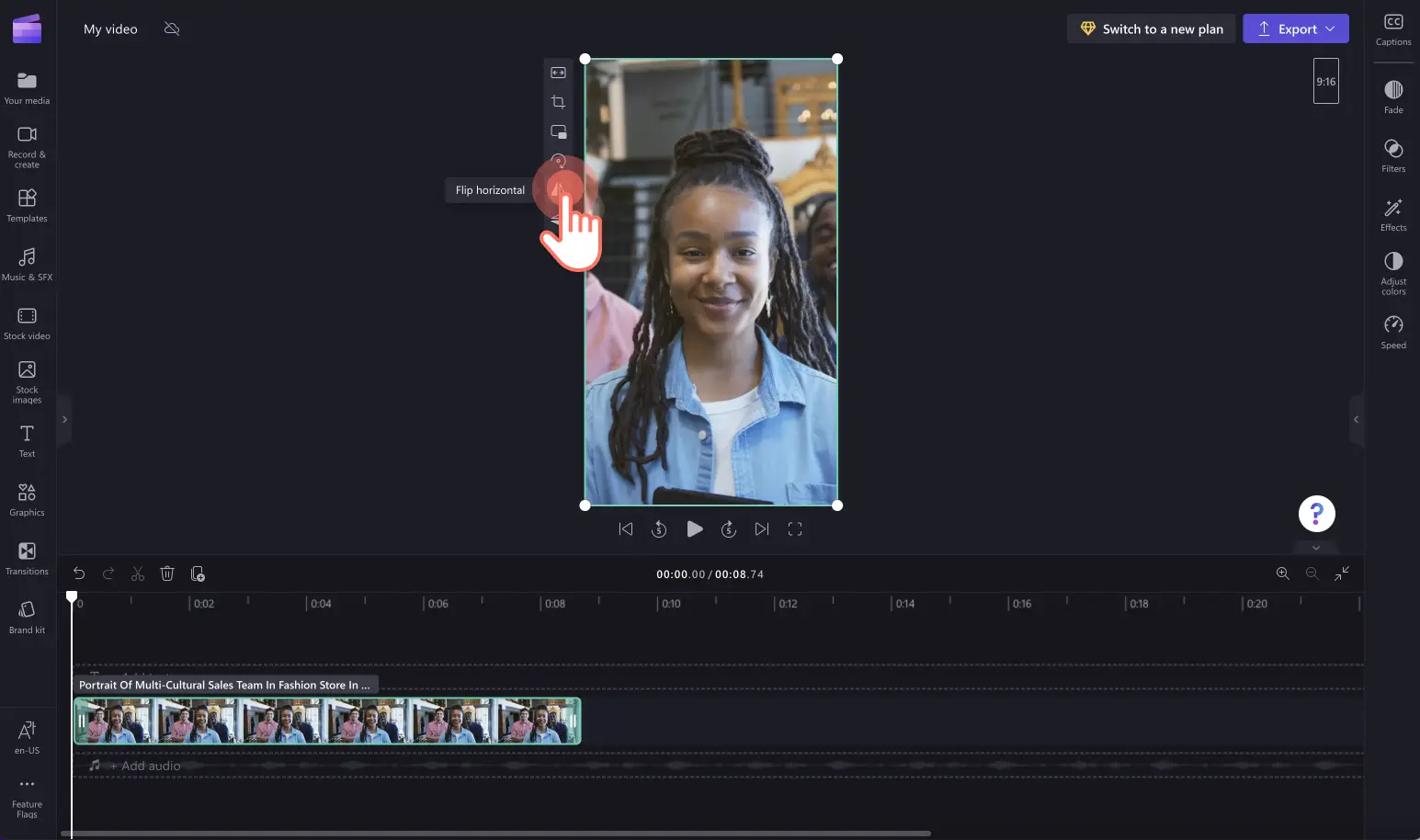Open the Fade panel
This screenshot has width=1420, height=840.
tap(1393, 96)
